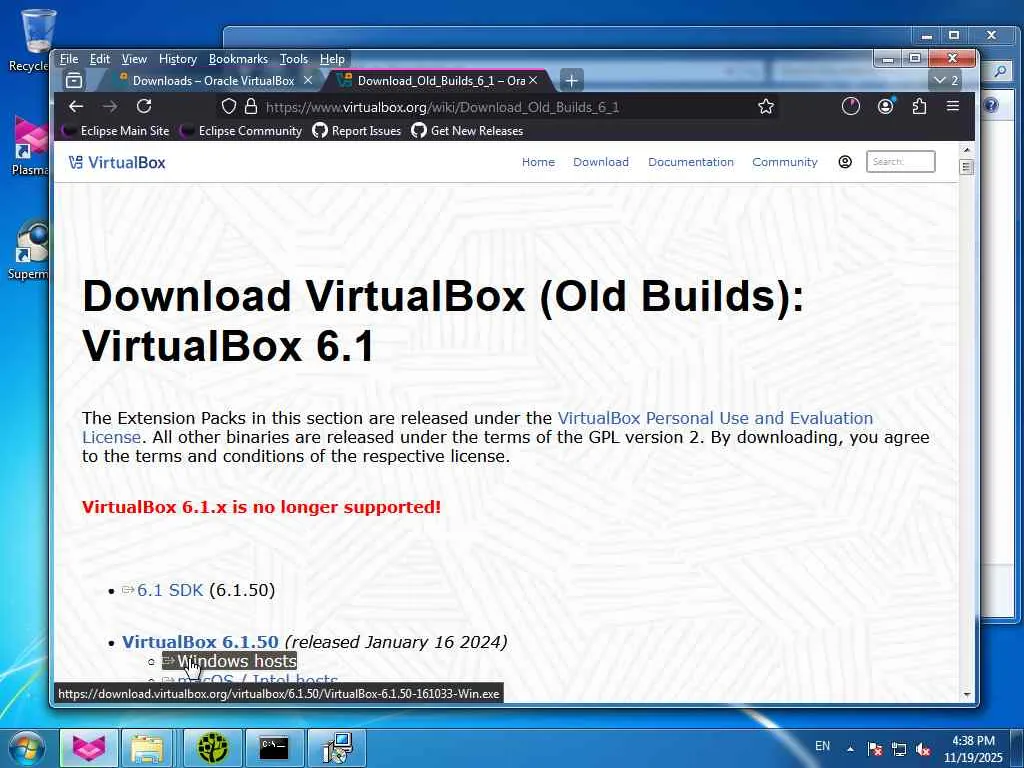Open the browser account avatar icon
This screenshot has height=768, width=1024.
tap(886, 106)
